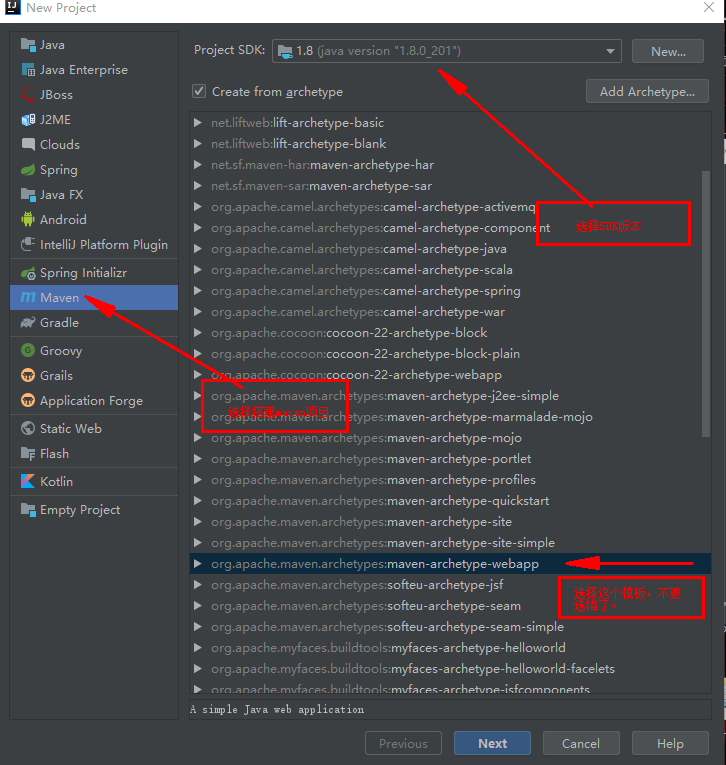
Task: Select myfaces-archetype-helloworld-facelets row
Action: pyautogui.click(x=450, y=668)
